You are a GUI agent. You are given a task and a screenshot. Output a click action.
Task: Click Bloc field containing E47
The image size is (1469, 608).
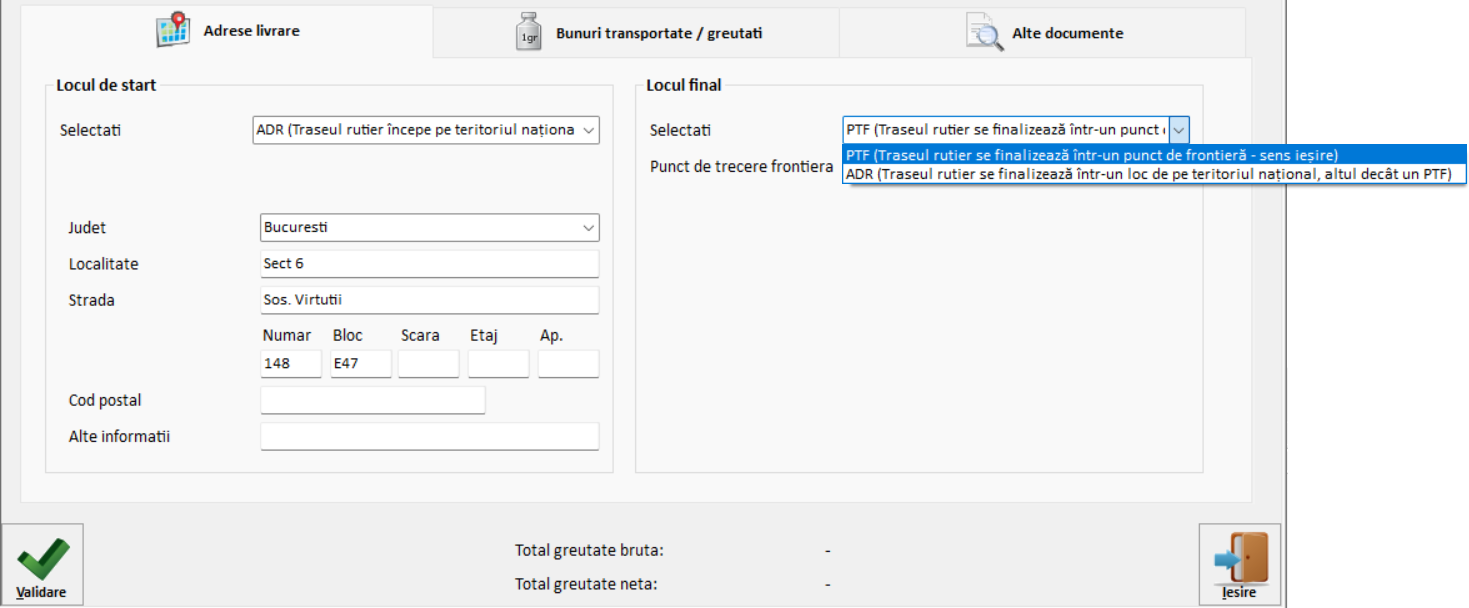(x=361, y=364)
